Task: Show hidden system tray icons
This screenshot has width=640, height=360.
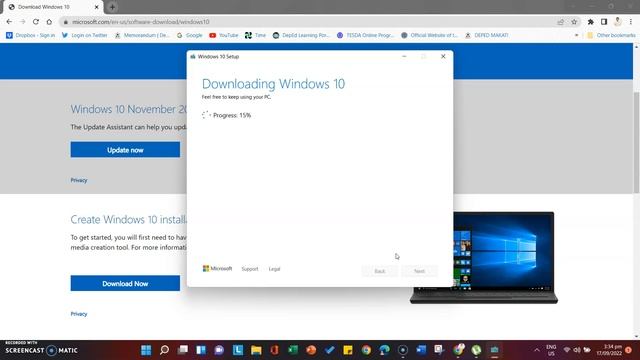Action: point(537,350)
